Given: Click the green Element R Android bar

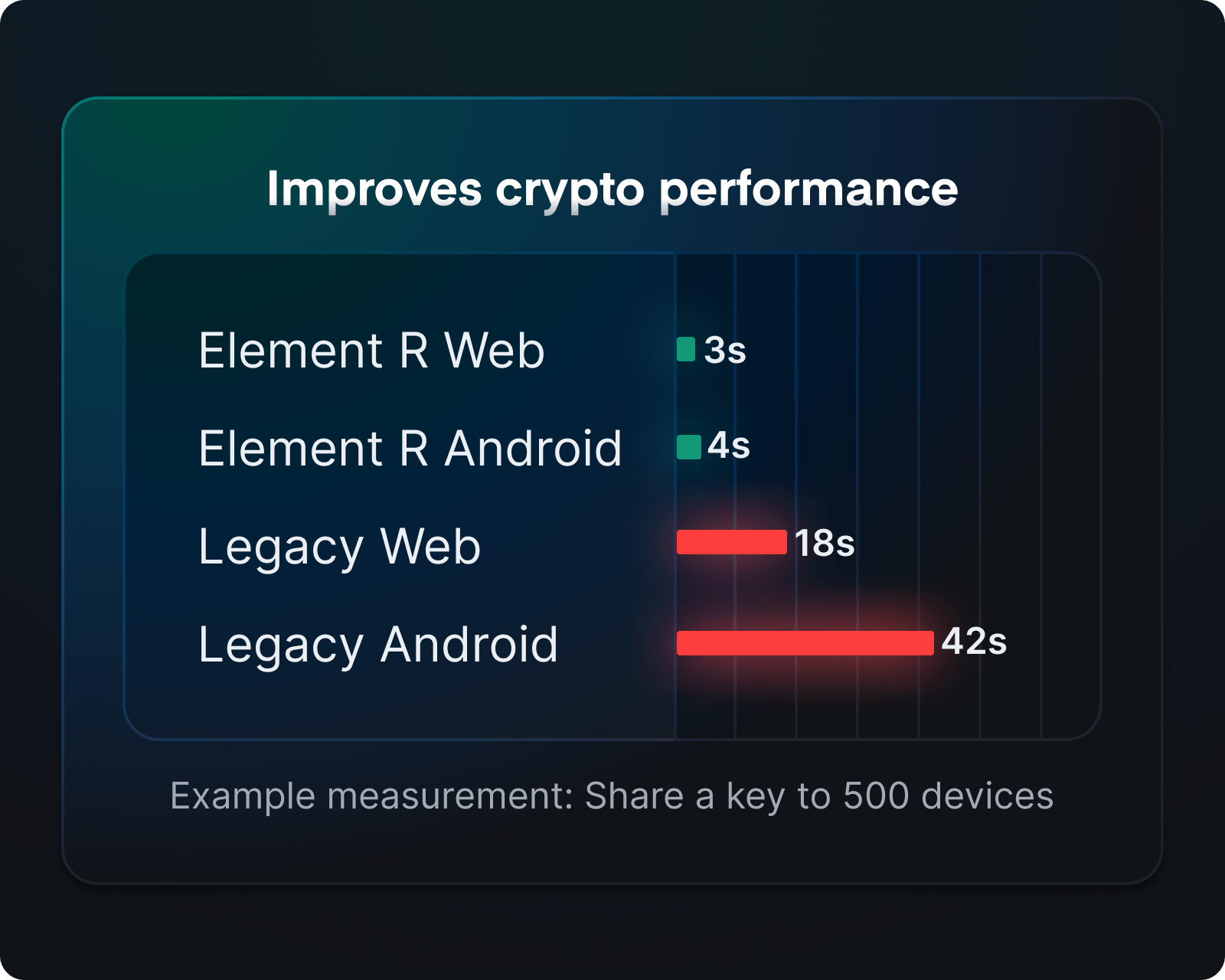Looking at the screenshot, I should coord(689,447).
